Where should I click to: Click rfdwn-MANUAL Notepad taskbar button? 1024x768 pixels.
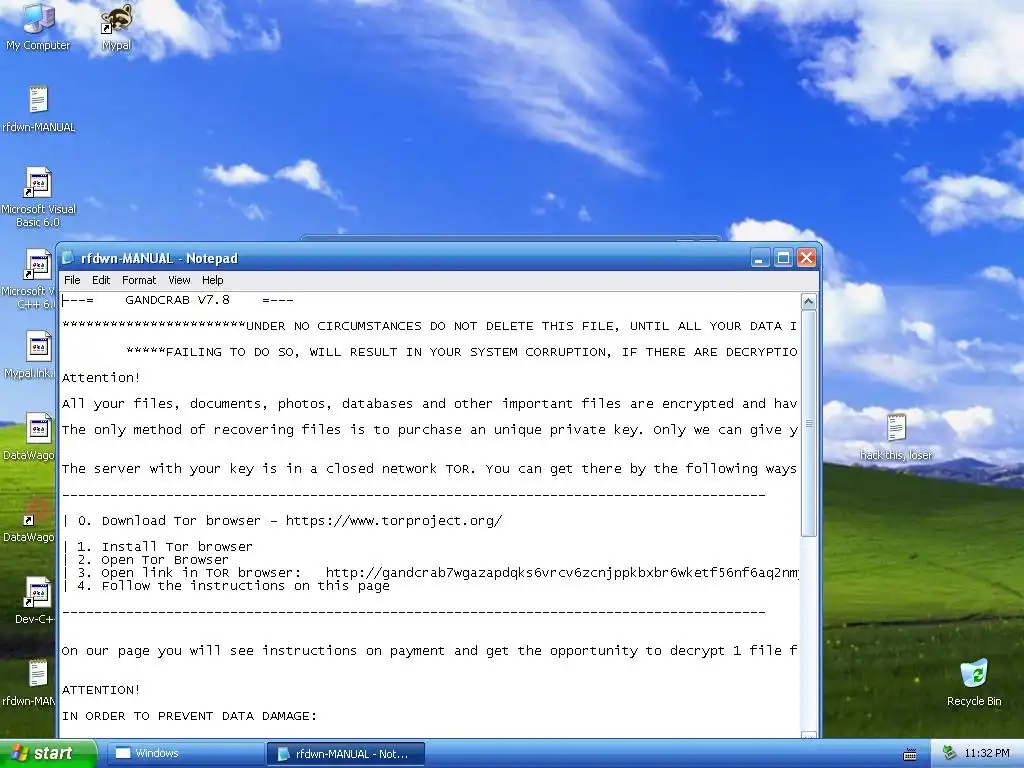(346, 754)
